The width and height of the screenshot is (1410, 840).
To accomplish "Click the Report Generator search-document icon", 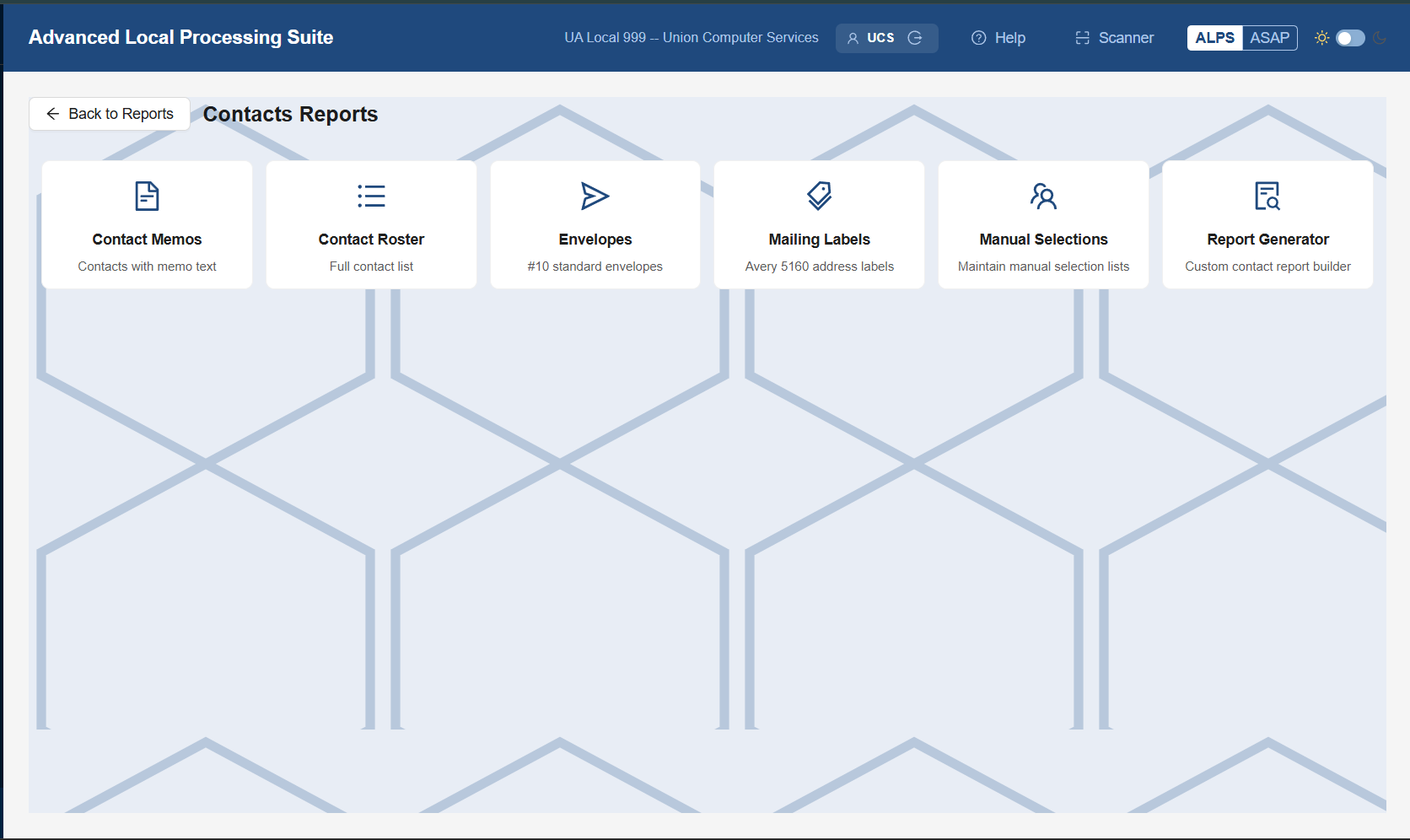I will [x=1267, y=196].
